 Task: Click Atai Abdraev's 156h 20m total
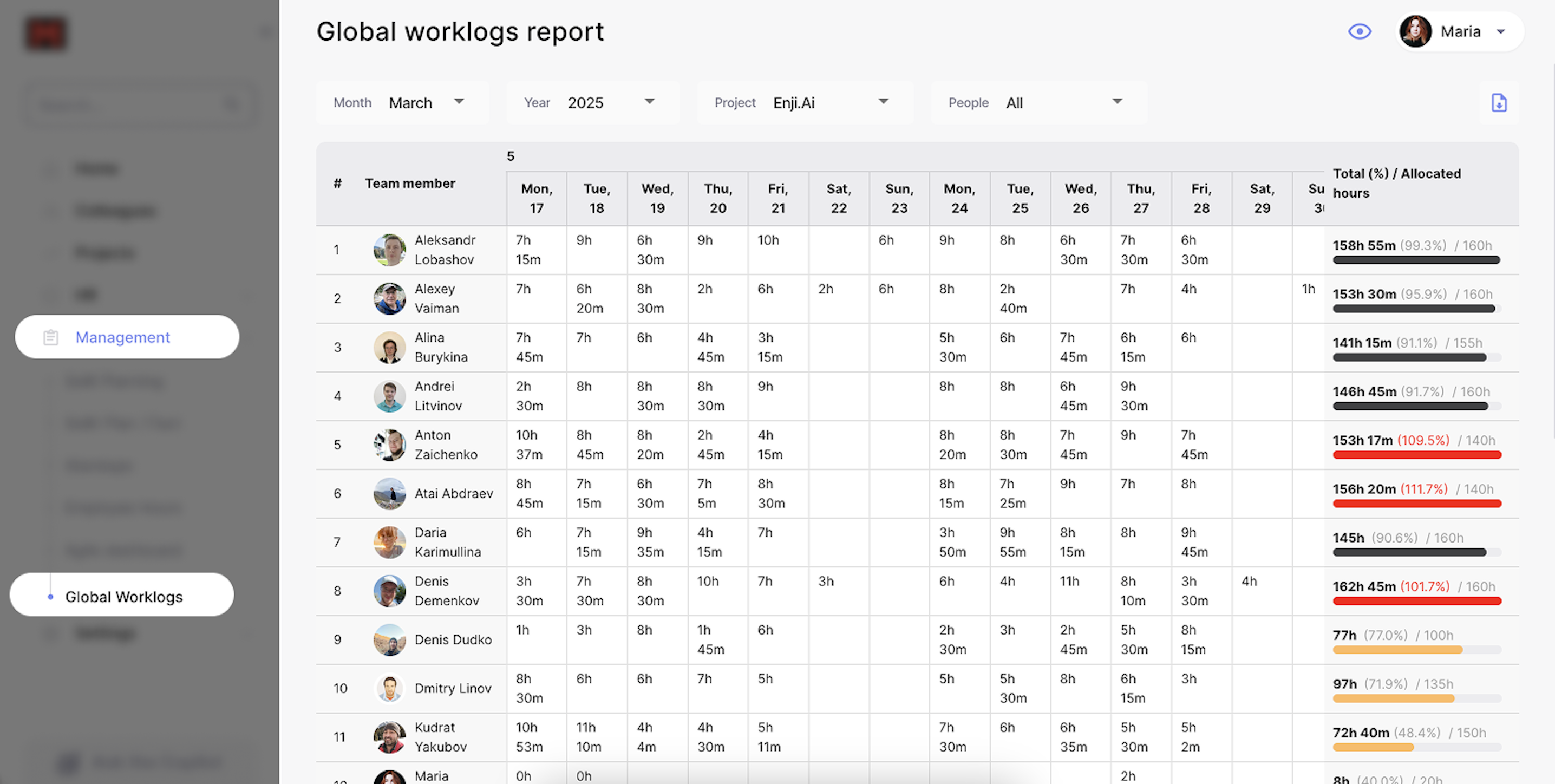tap(1364, 489)
